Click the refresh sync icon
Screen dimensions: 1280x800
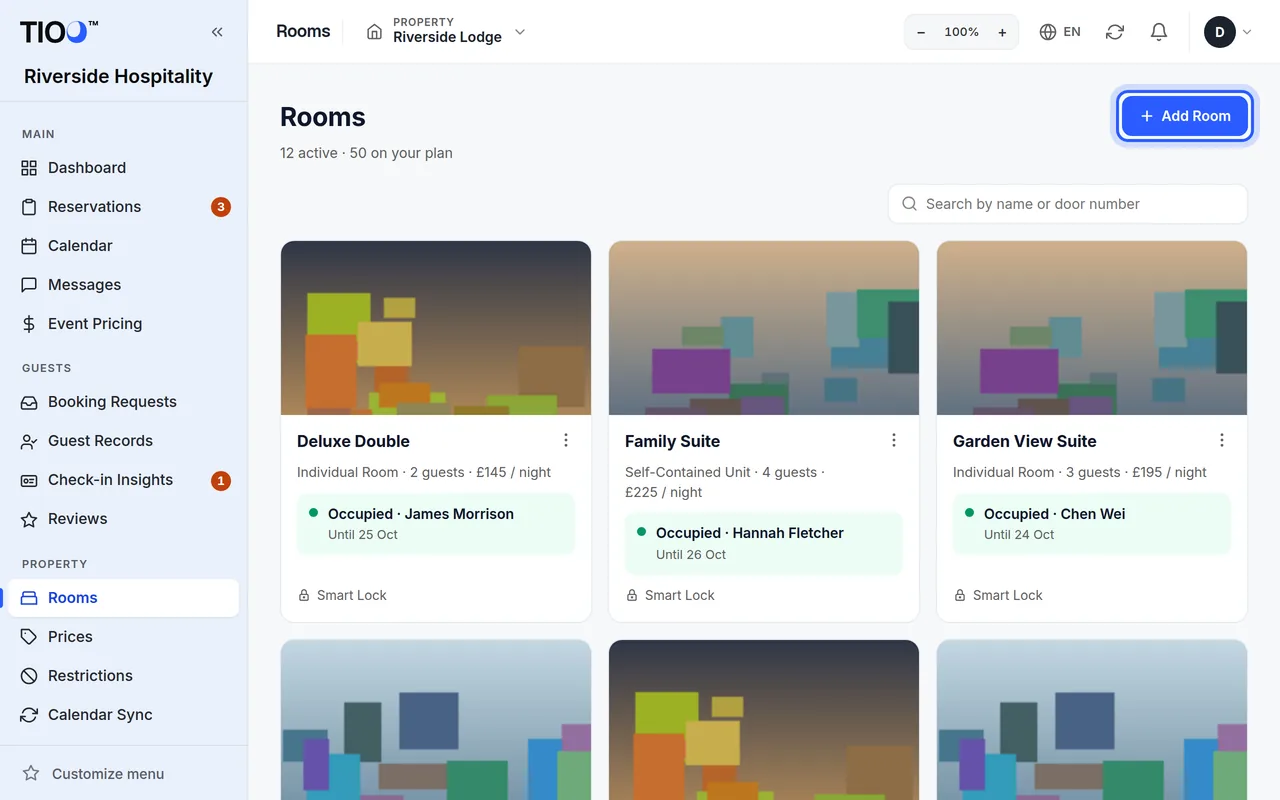pos(1115,32)
